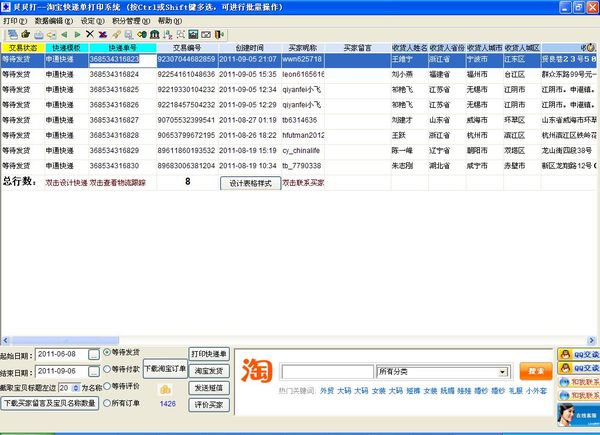
Task: Click the 打印快递单 button
Action: point(209,354)
